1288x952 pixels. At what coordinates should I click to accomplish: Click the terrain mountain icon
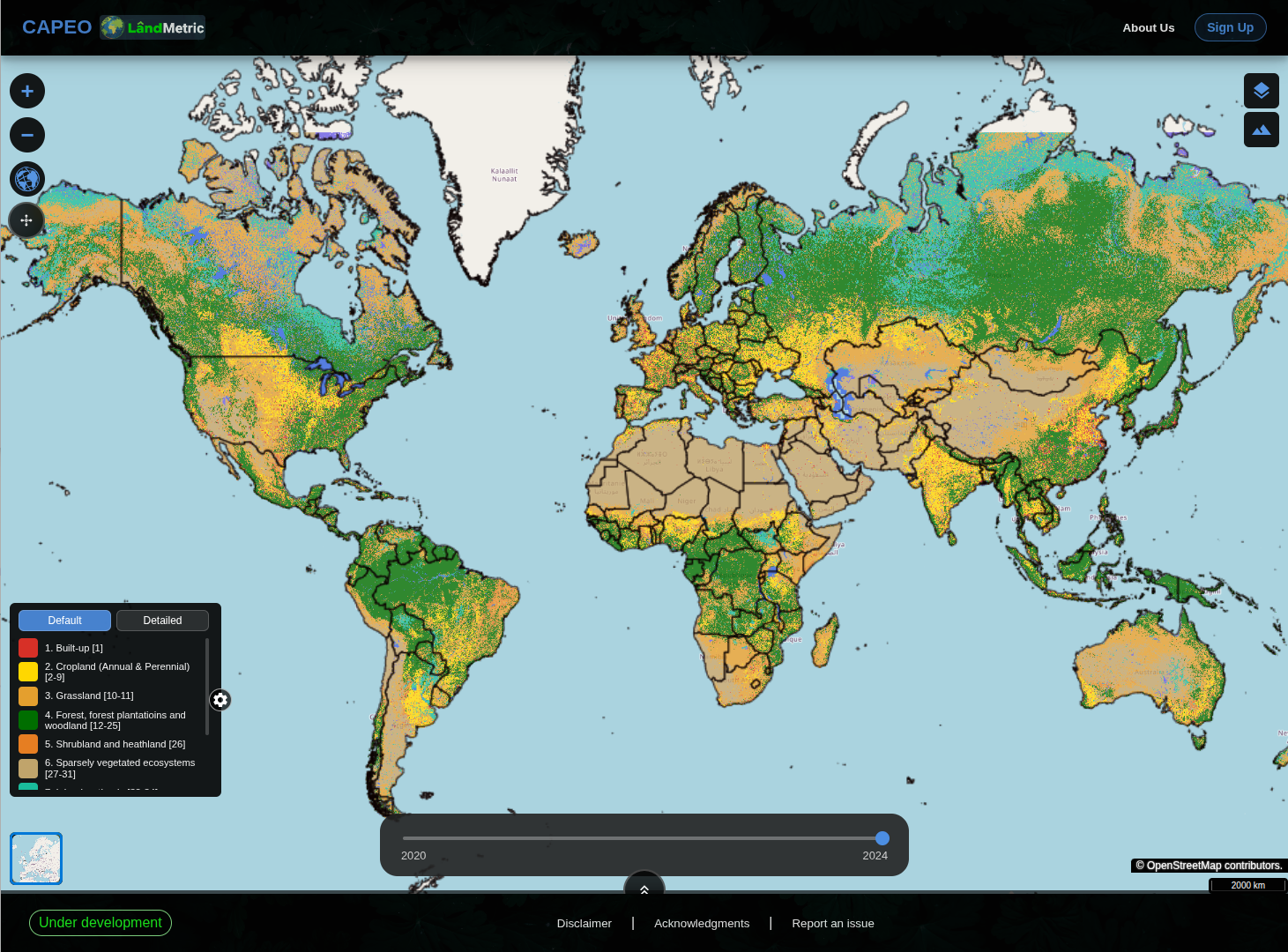click(1262, 130)
